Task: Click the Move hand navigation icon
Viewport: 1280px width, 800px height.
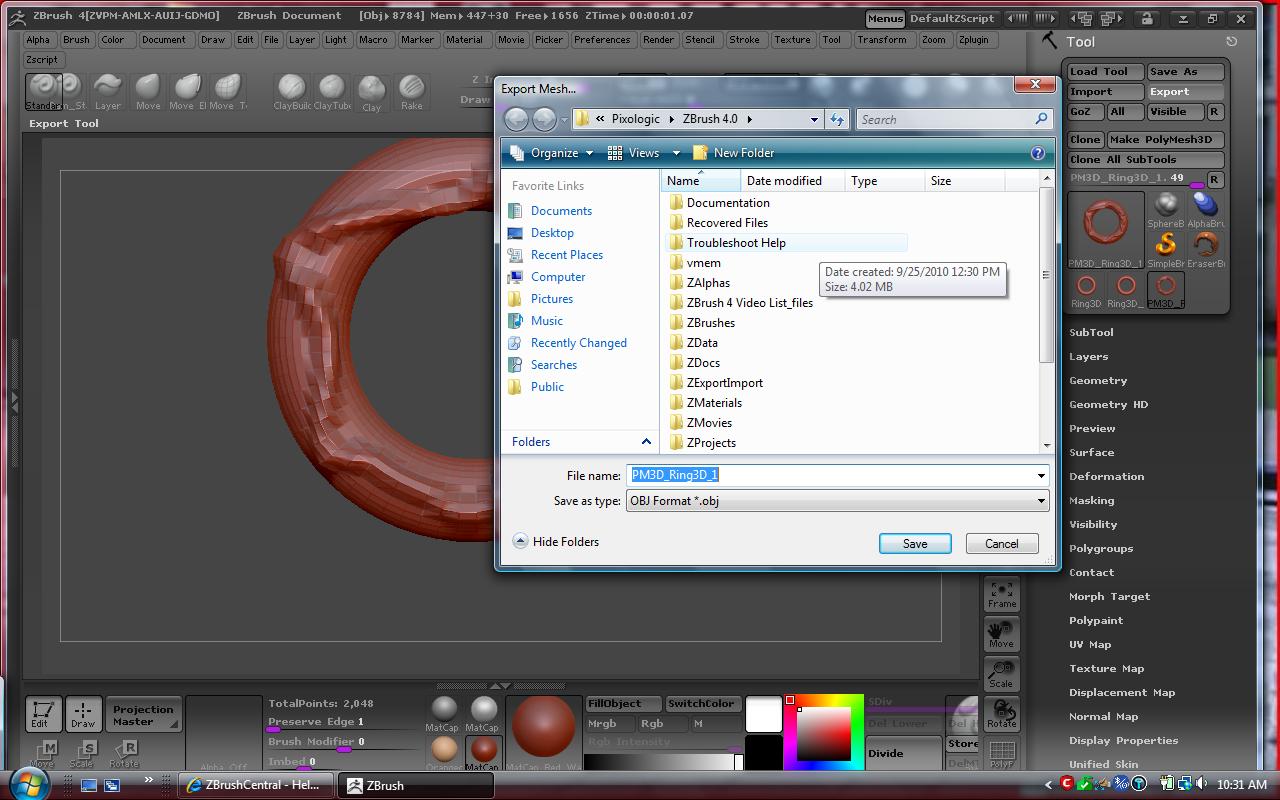Action: coord(1001,634)
